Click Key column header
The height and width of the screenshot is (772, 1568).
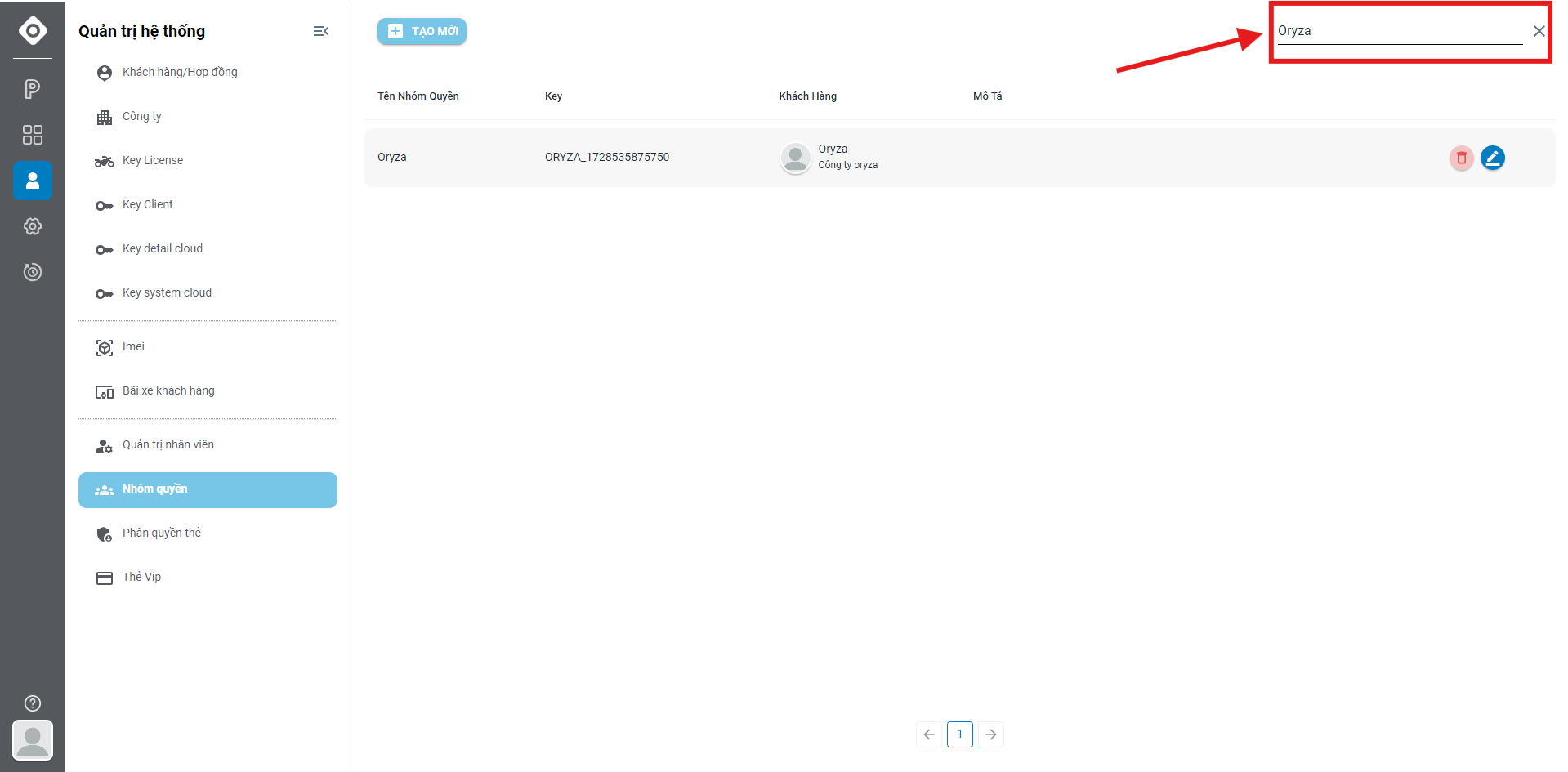point(553,96)
